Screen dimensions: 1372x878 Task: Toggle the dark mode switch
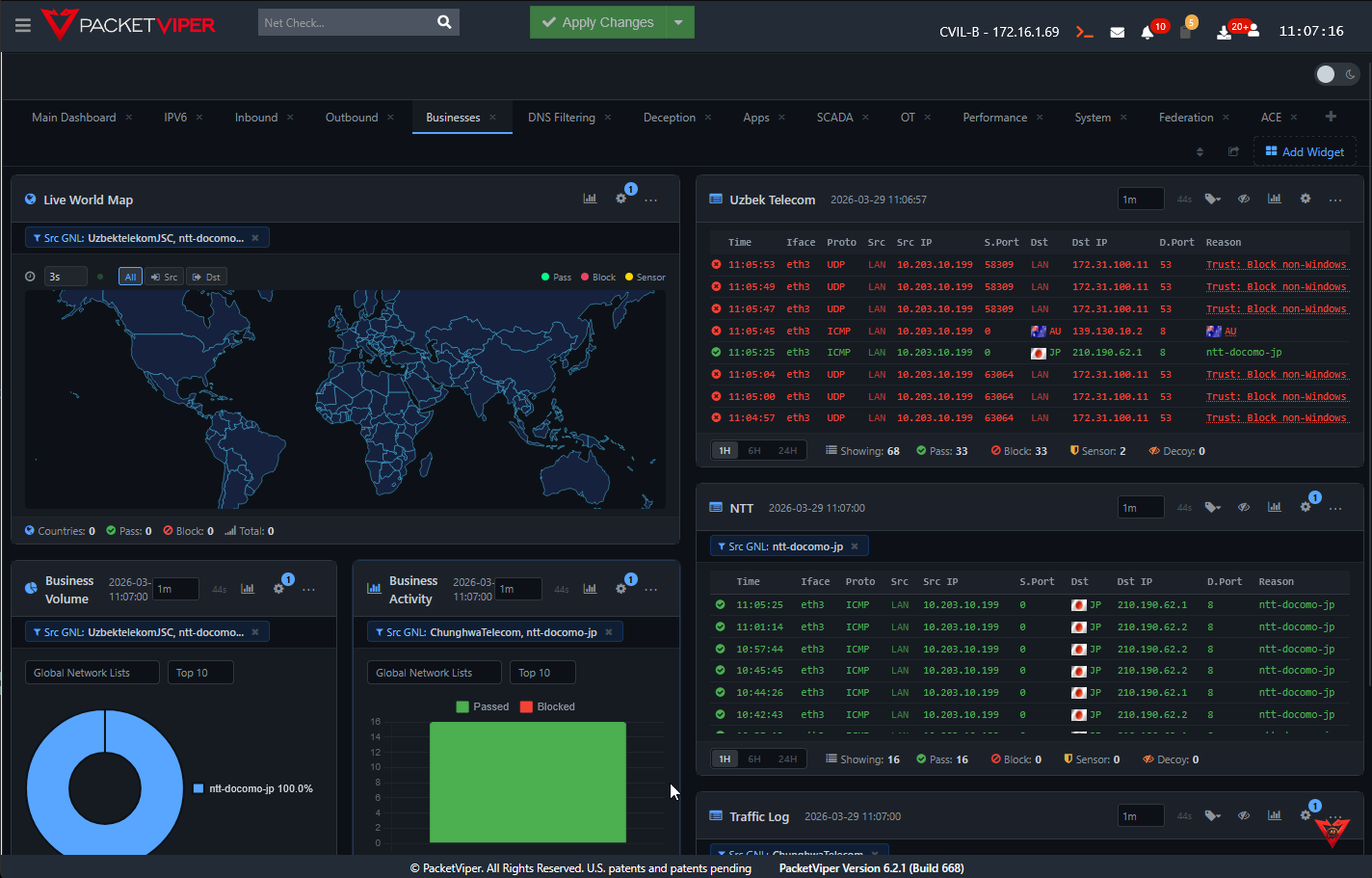(x=1336, y=74)
